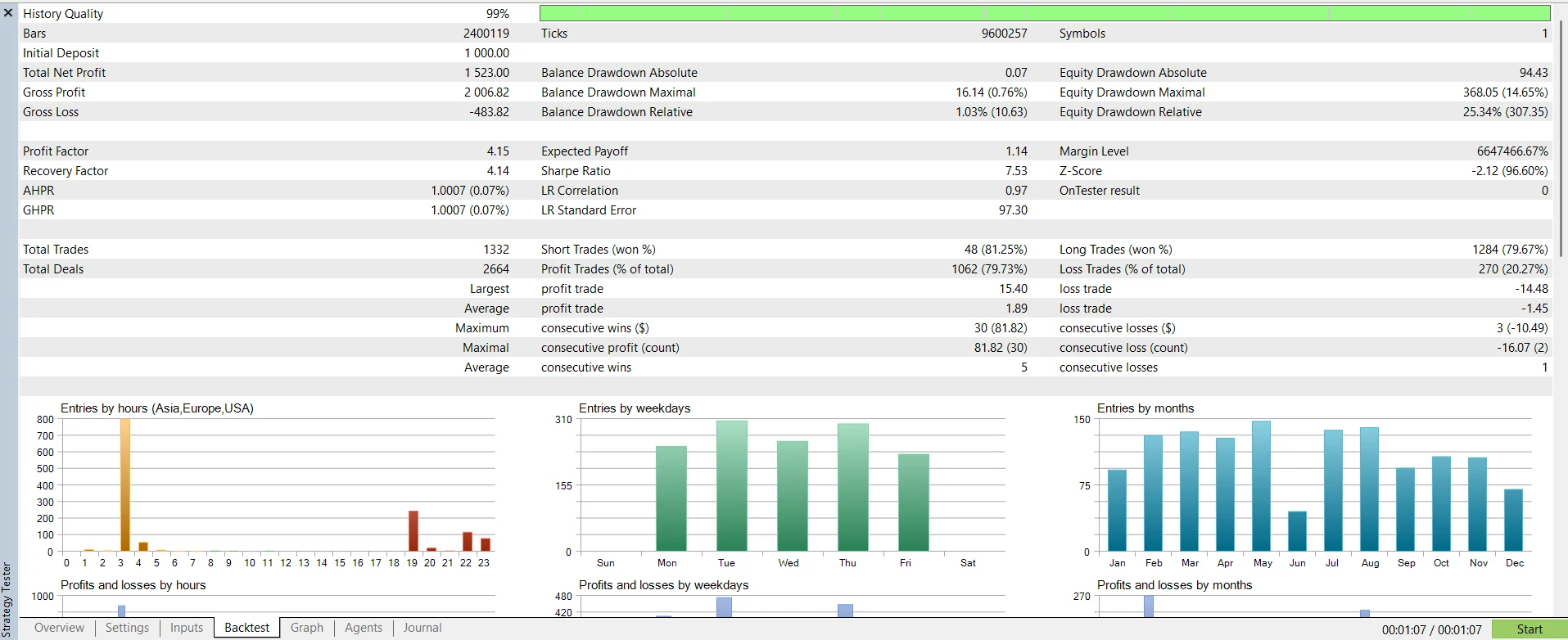
Task: Click the "Profits and losses by weekdays" title
Action: (x=664, y=585)
